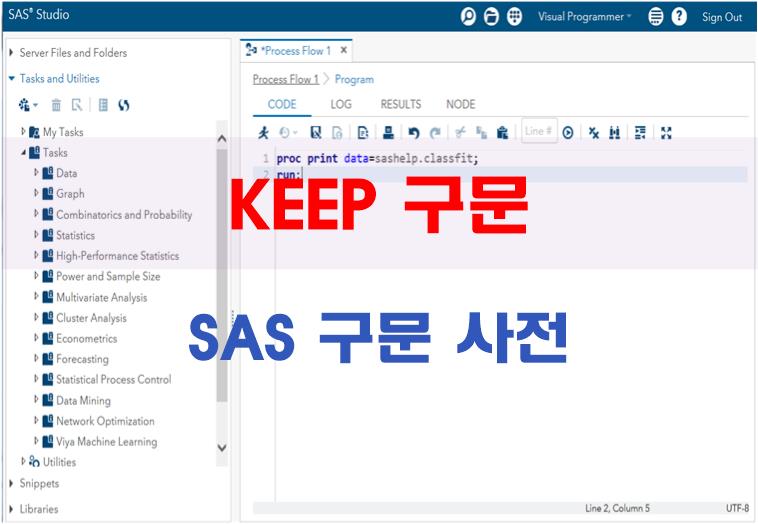
Task: Format code with the indent icon
Action: click(x=640, y=132)
